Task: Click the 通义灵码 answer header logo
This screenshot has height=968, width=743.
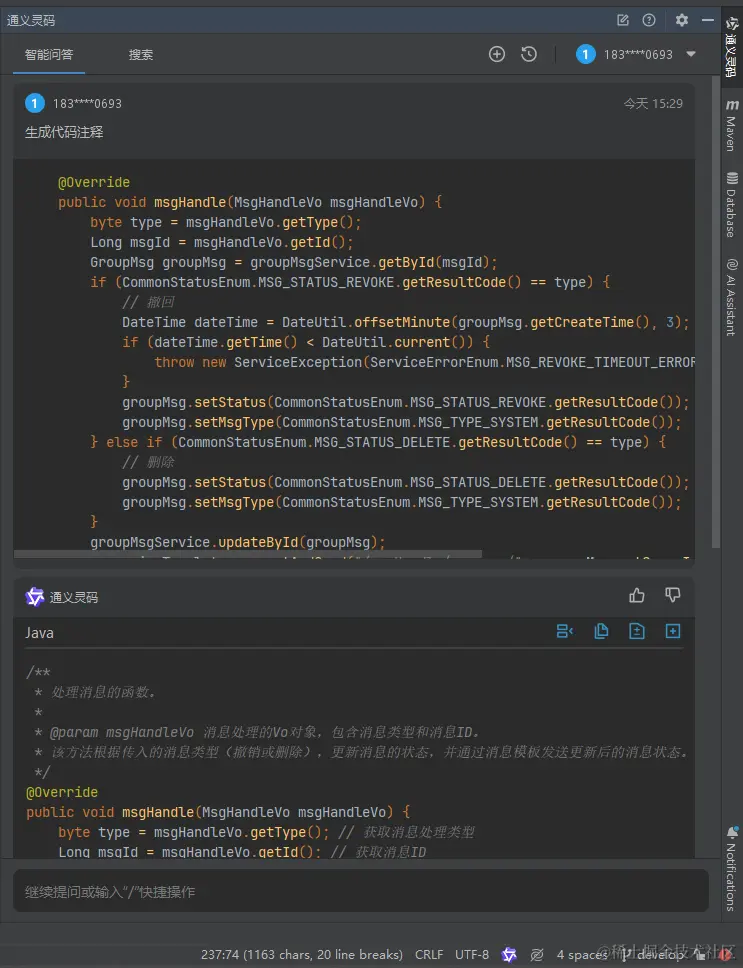Action: [x=35, y=597]
